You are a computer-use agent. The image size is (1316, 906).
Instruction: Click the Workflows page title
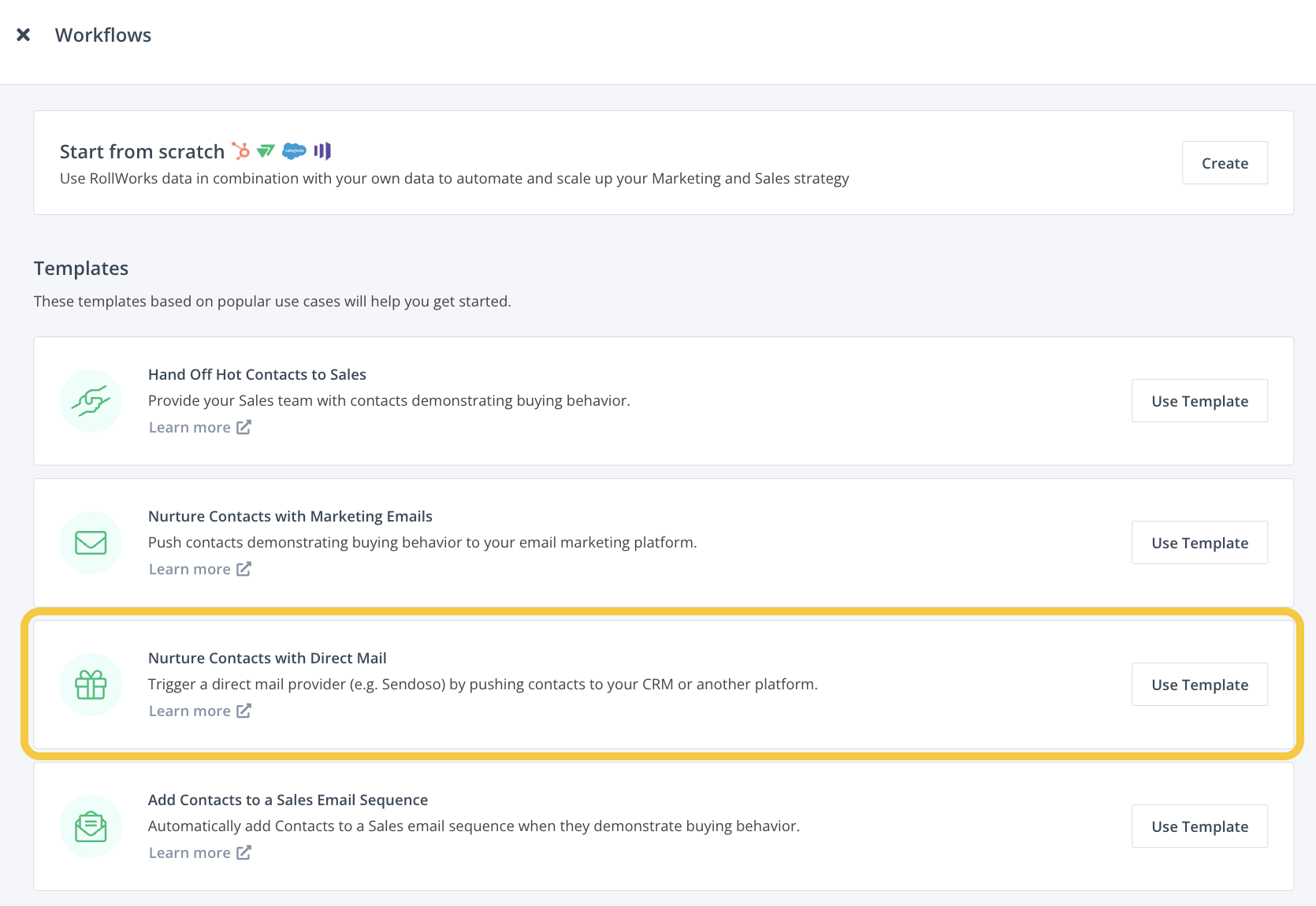click(x=103, y=35)
